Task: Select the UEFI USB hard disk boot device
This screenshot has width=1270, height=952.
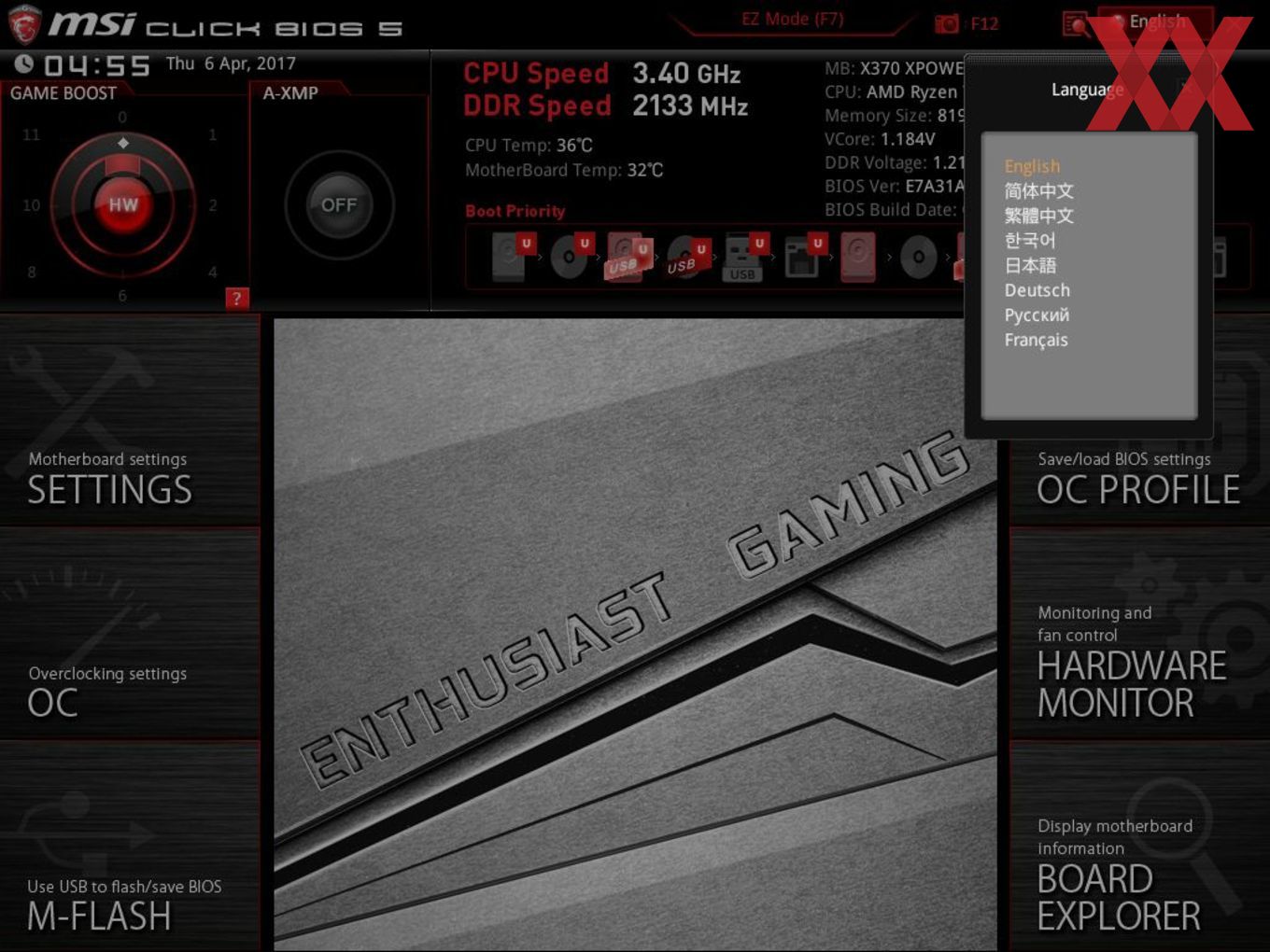Action: click(628, 257)
